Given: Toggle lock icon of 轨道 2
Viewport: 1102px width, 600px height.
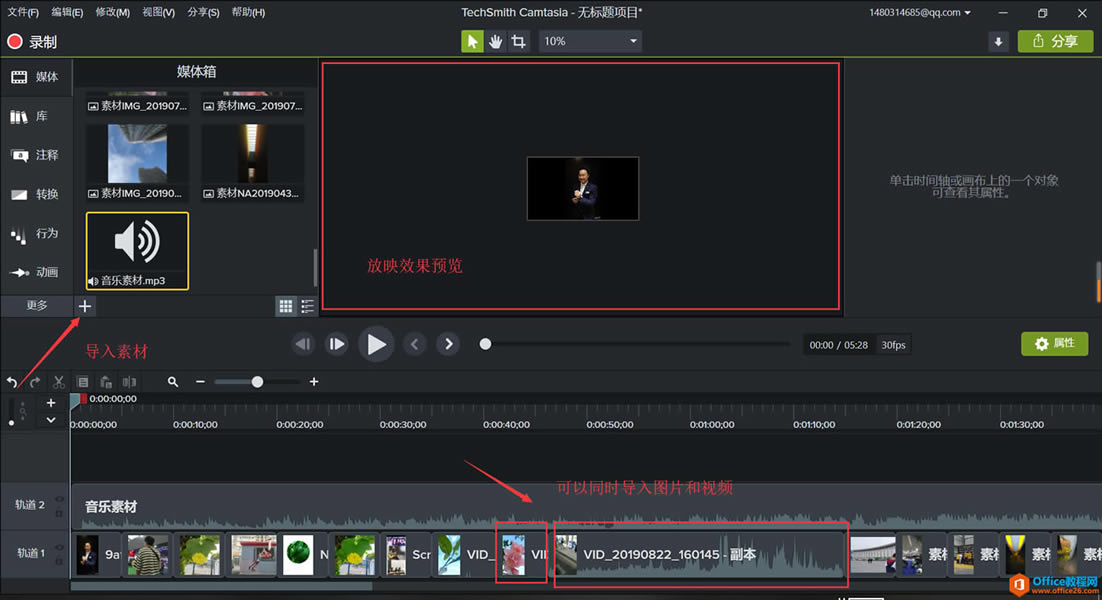Looking at the screenshot, I should pos(59,514).
